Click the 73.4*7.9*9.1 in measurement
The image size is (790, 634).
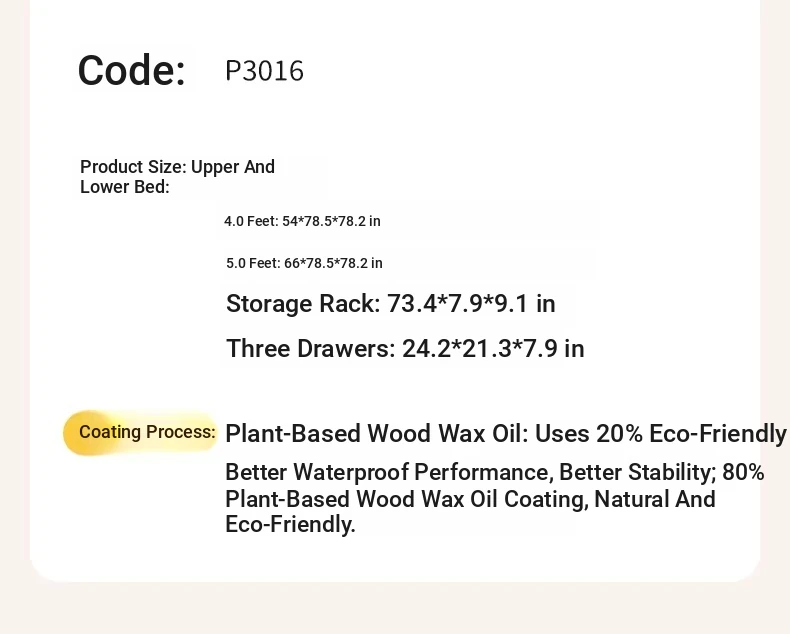coord(471,304)
